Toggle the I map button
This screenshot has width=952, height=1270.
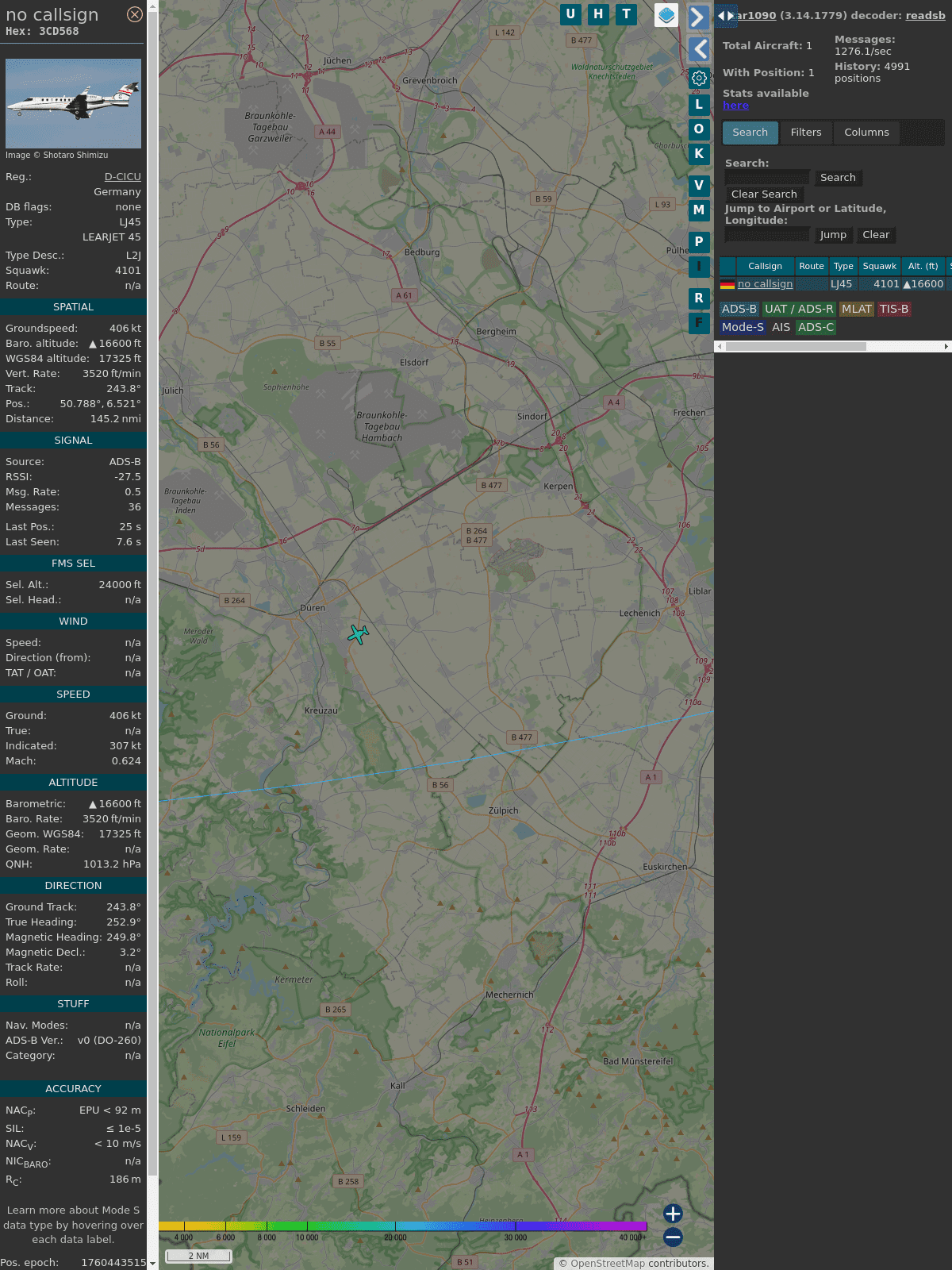[x=699, y=267]
